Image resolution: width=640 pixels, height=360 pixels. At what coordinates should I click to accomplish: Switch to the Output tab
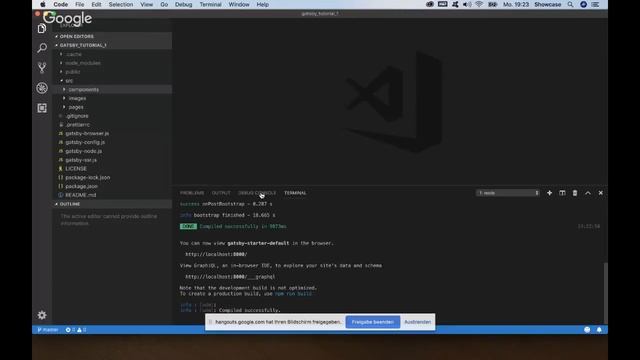pos(221,193)
